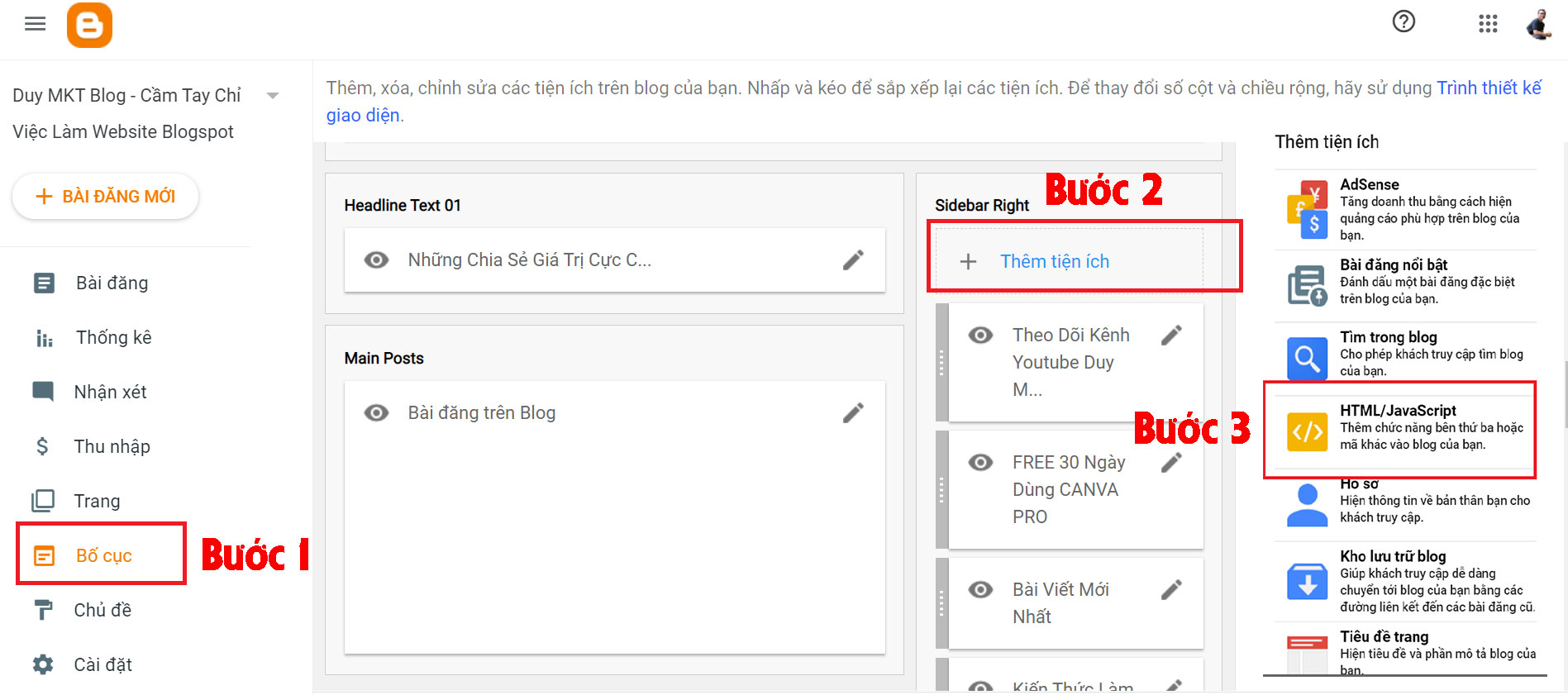Click the Headline Text 01 section title
This screenshot has width=1568, height=695.
tap(403, 206)
